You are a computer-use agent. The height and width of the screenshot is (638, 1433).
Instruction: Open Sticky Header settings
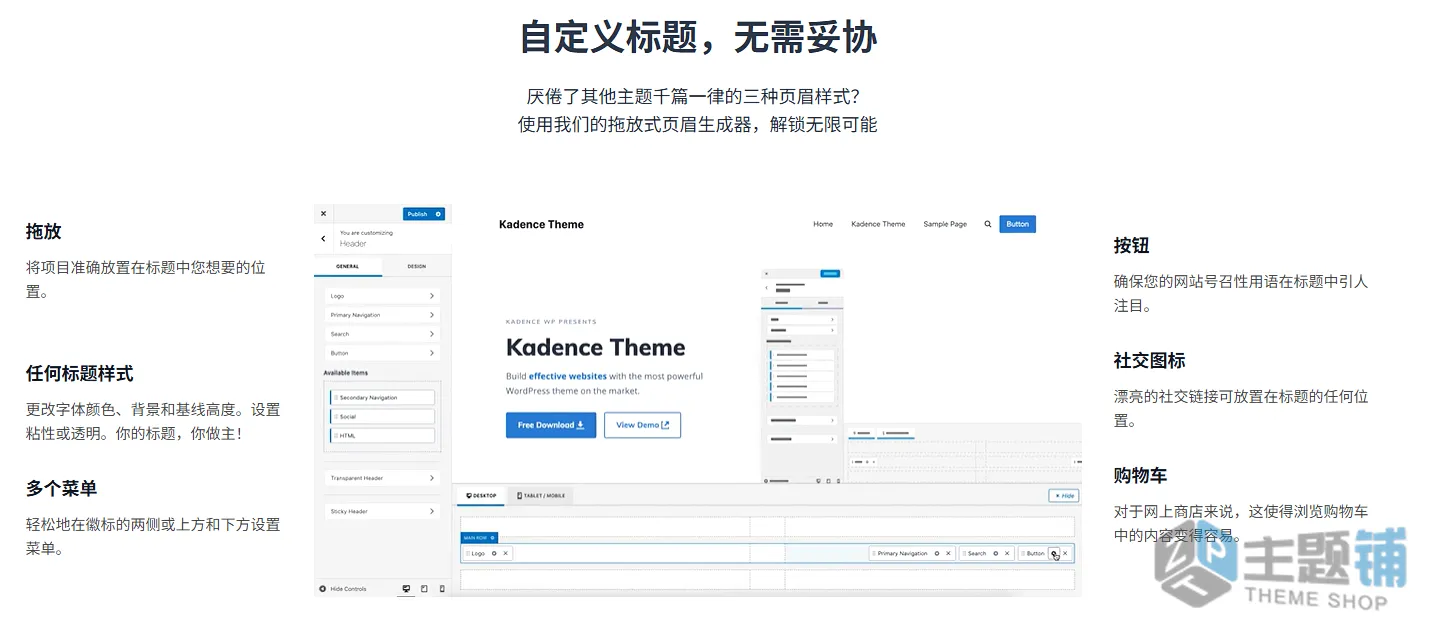point(383,511)
